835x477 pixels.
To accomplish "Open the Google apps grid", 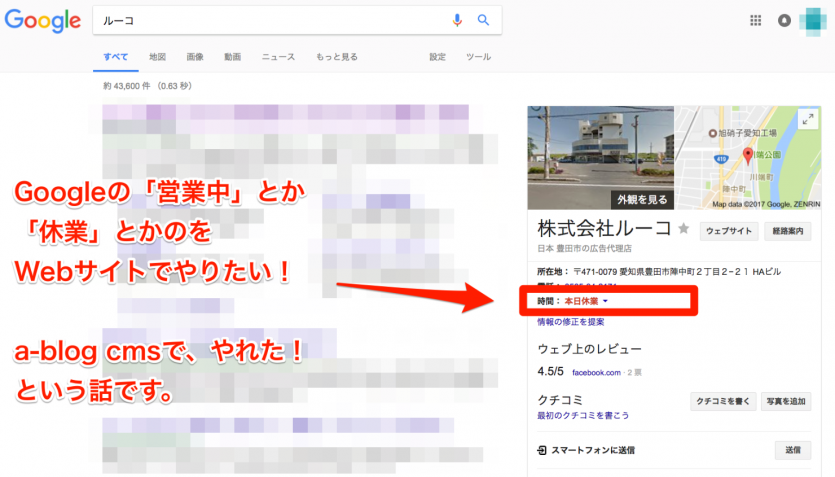I will tap(755, 20).
